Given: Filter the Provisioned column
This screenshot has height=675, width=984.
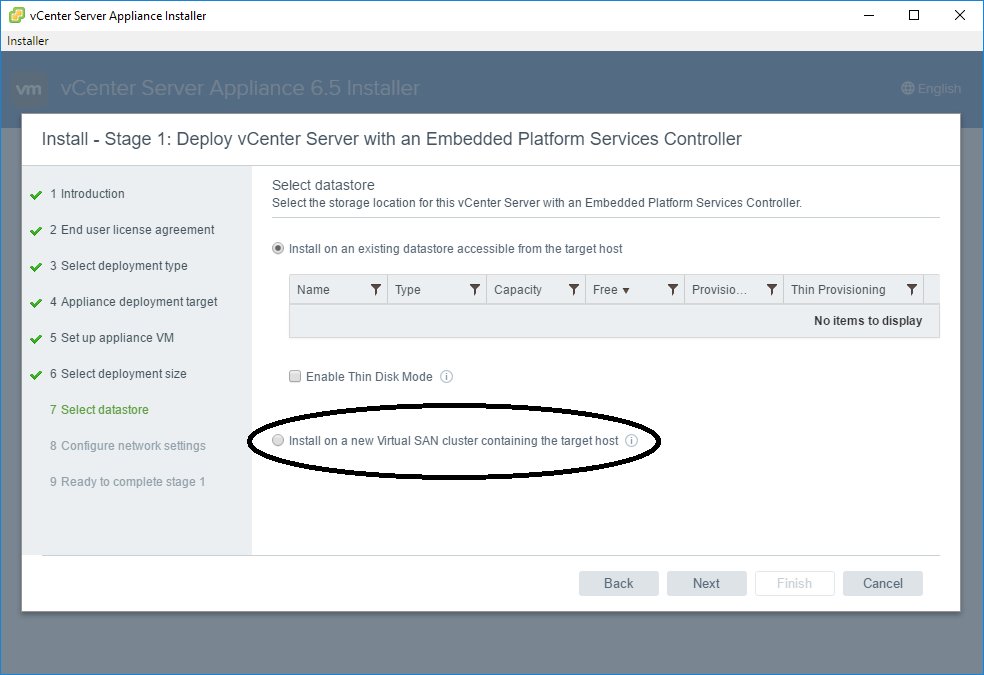Looking at the screenshot, I should point(772,289).
